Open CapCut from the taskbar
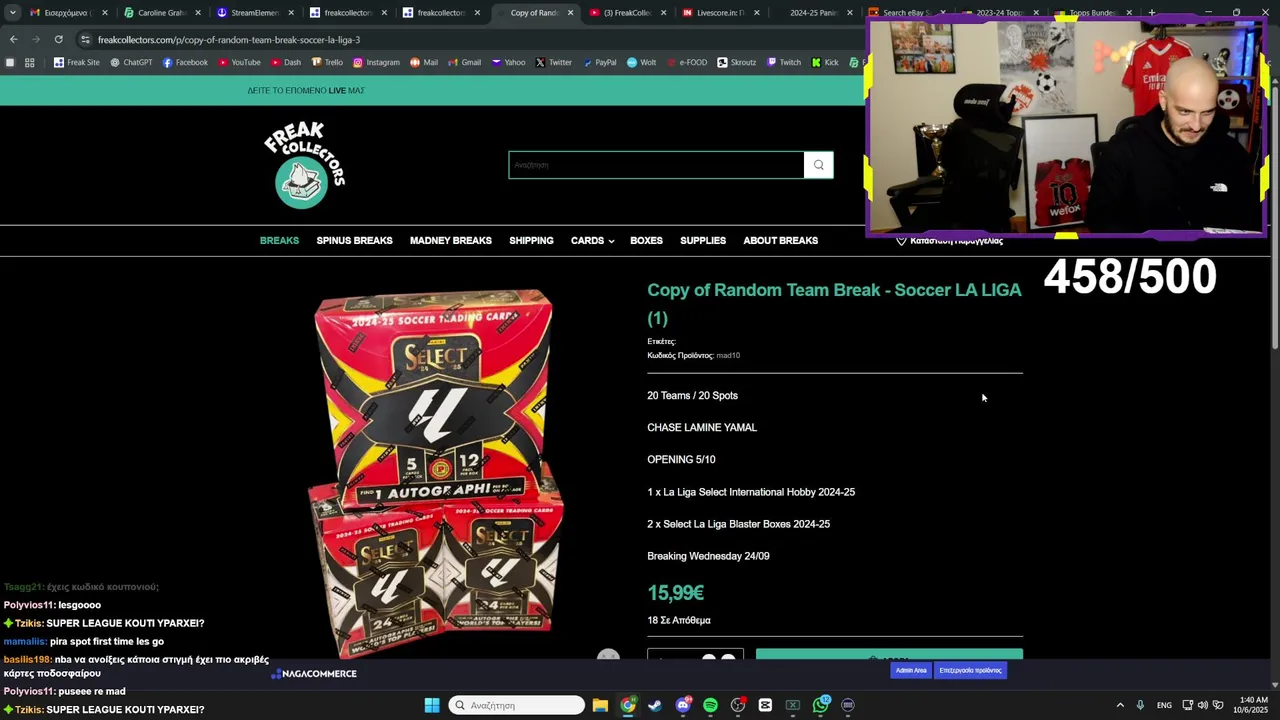 (x=765, y=705)
